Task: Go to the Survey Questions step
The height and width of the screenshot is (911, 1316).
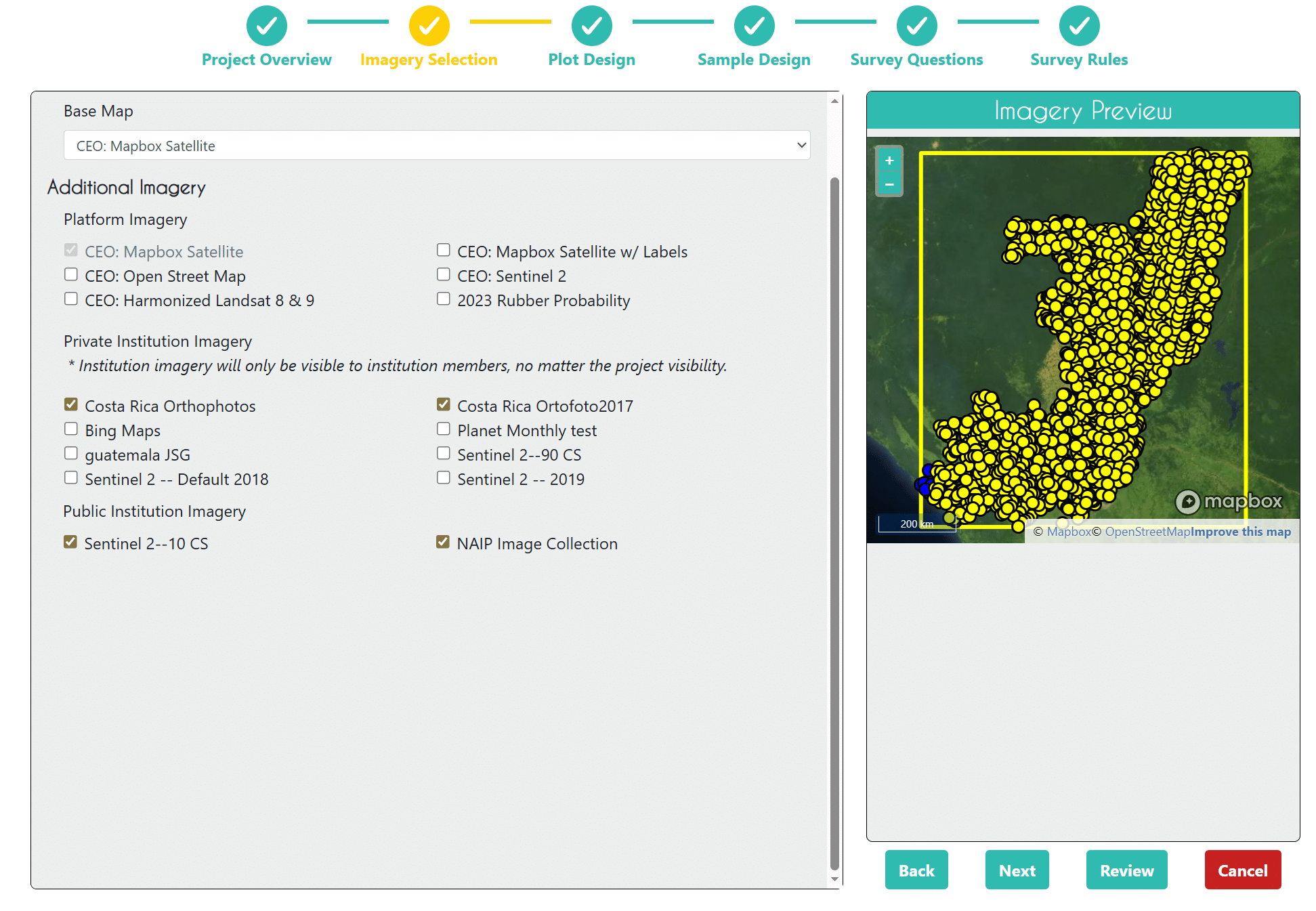Action: (916, 59)
